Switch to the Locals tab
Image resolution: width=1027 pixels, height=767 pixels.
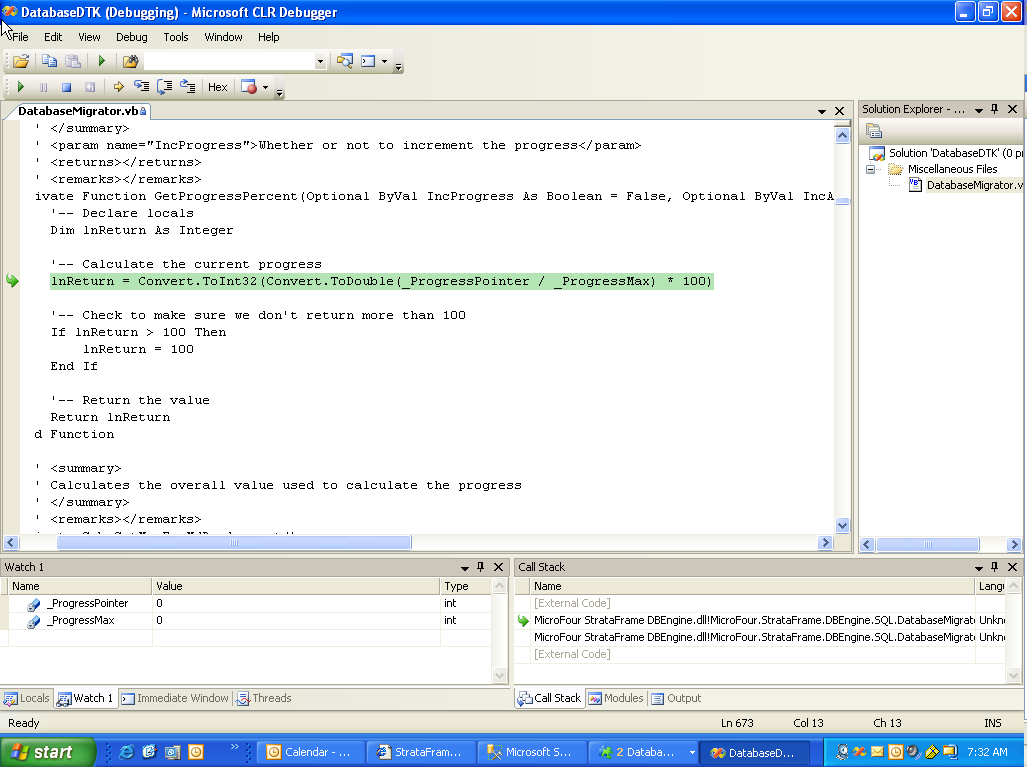27,698
